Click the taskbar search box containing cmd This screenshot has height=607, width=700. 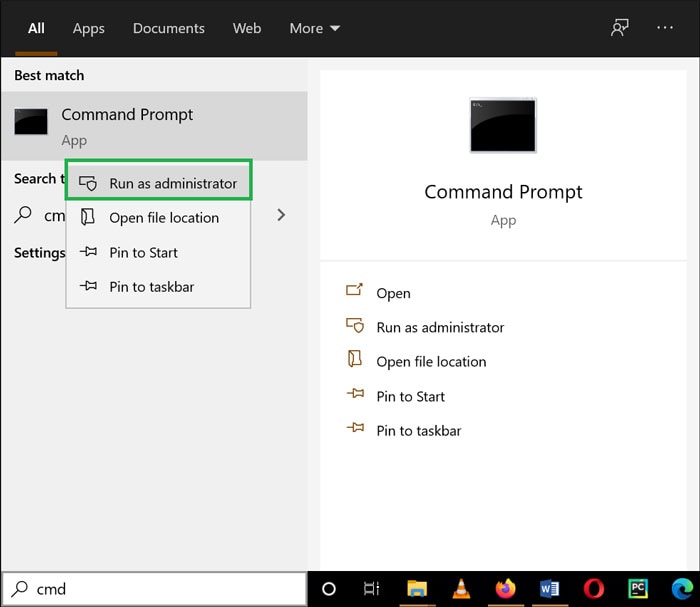point(160,589)
